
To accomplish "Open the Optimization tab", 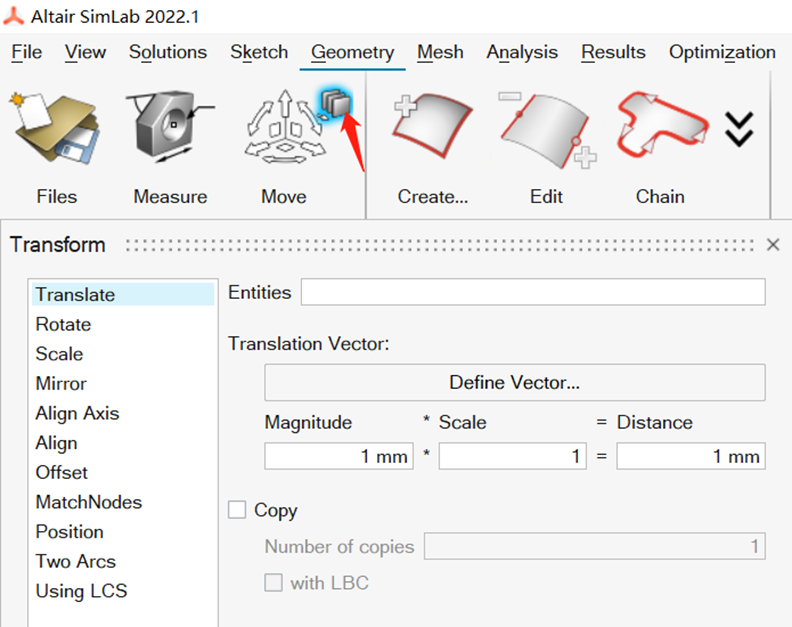I will pyautogui.click(x=722, y=53).
